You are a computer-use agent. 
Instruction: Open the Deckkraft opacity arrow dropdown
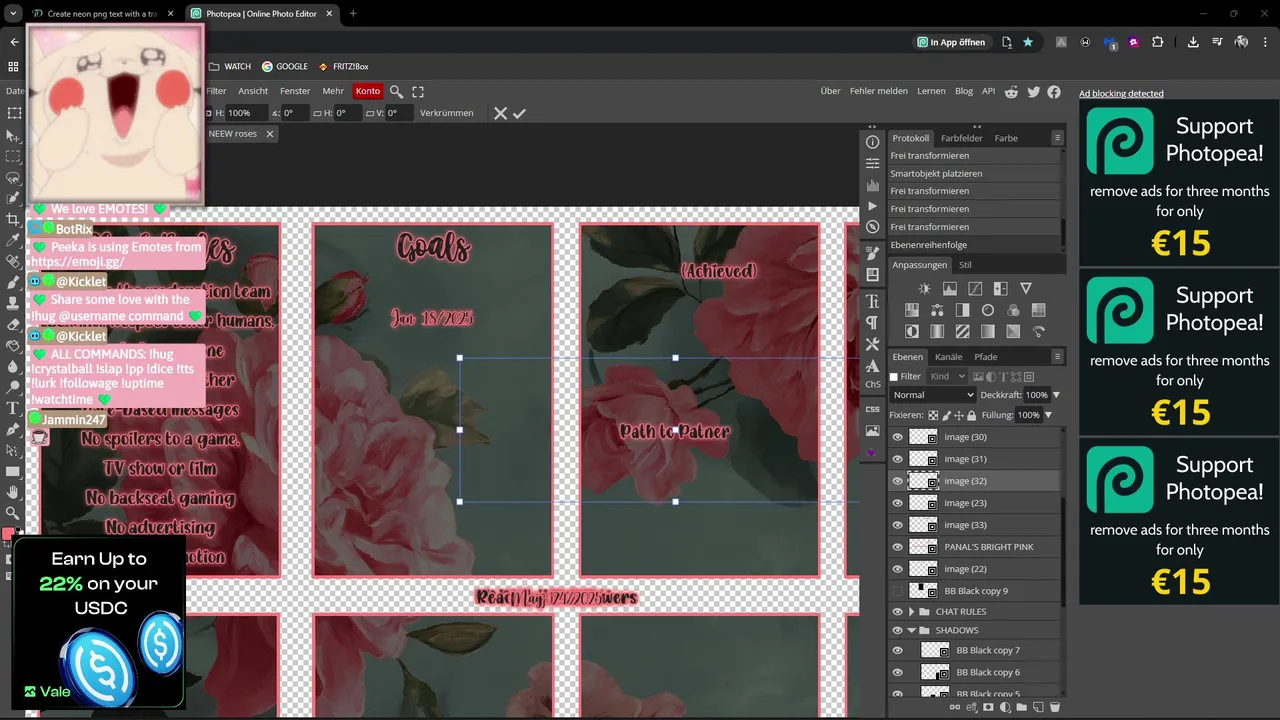click(1056, 395)
